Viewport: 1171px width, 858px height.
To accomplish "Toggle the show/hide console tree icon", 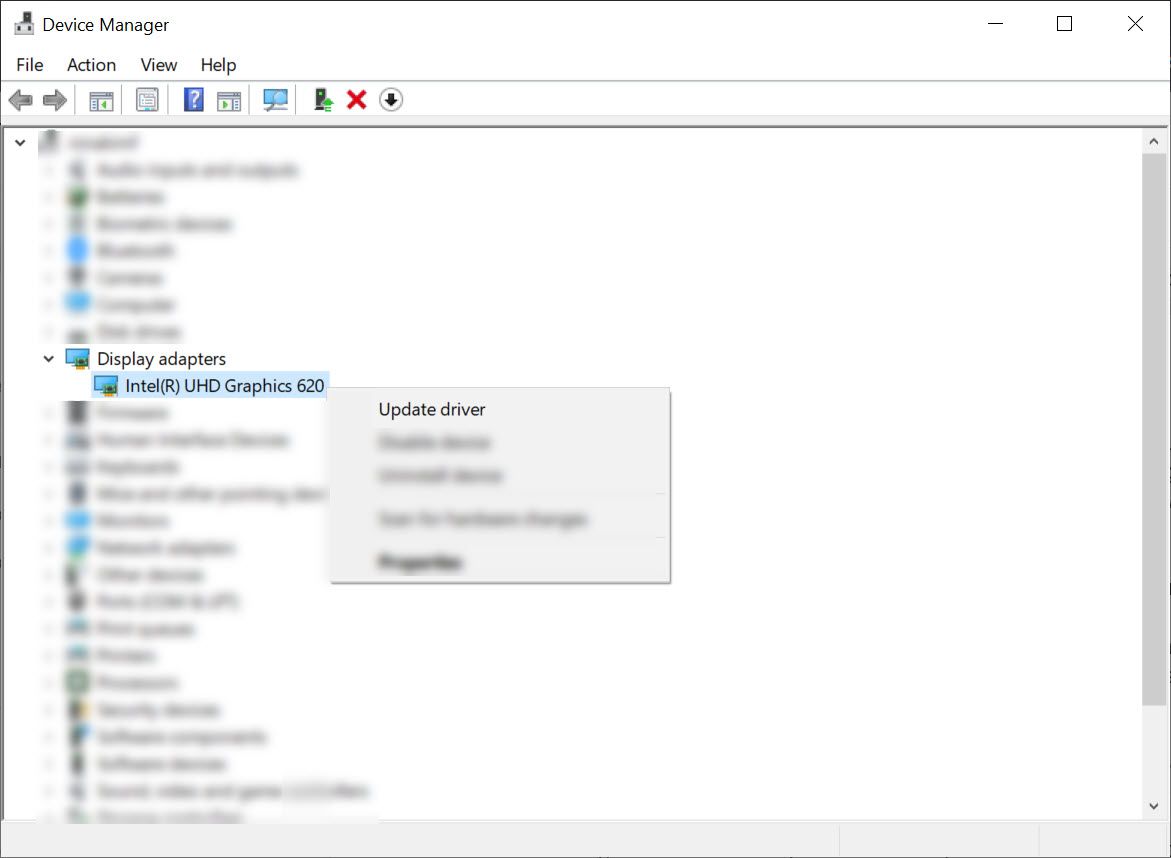I will [101, 100].
